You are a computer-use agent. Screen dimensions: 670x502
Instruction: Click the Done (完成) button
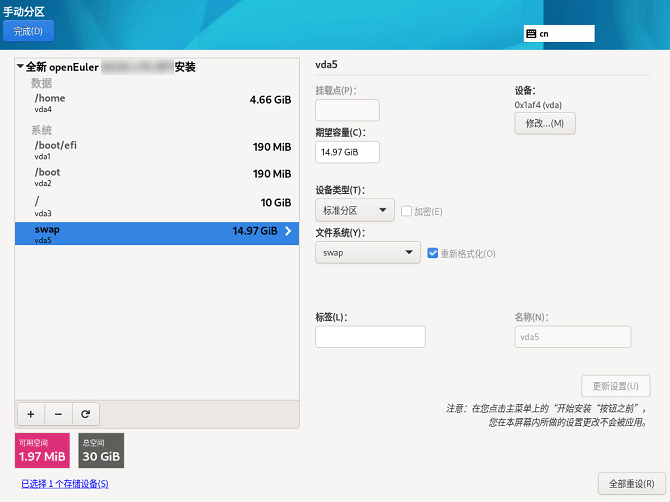click(28, 31)
